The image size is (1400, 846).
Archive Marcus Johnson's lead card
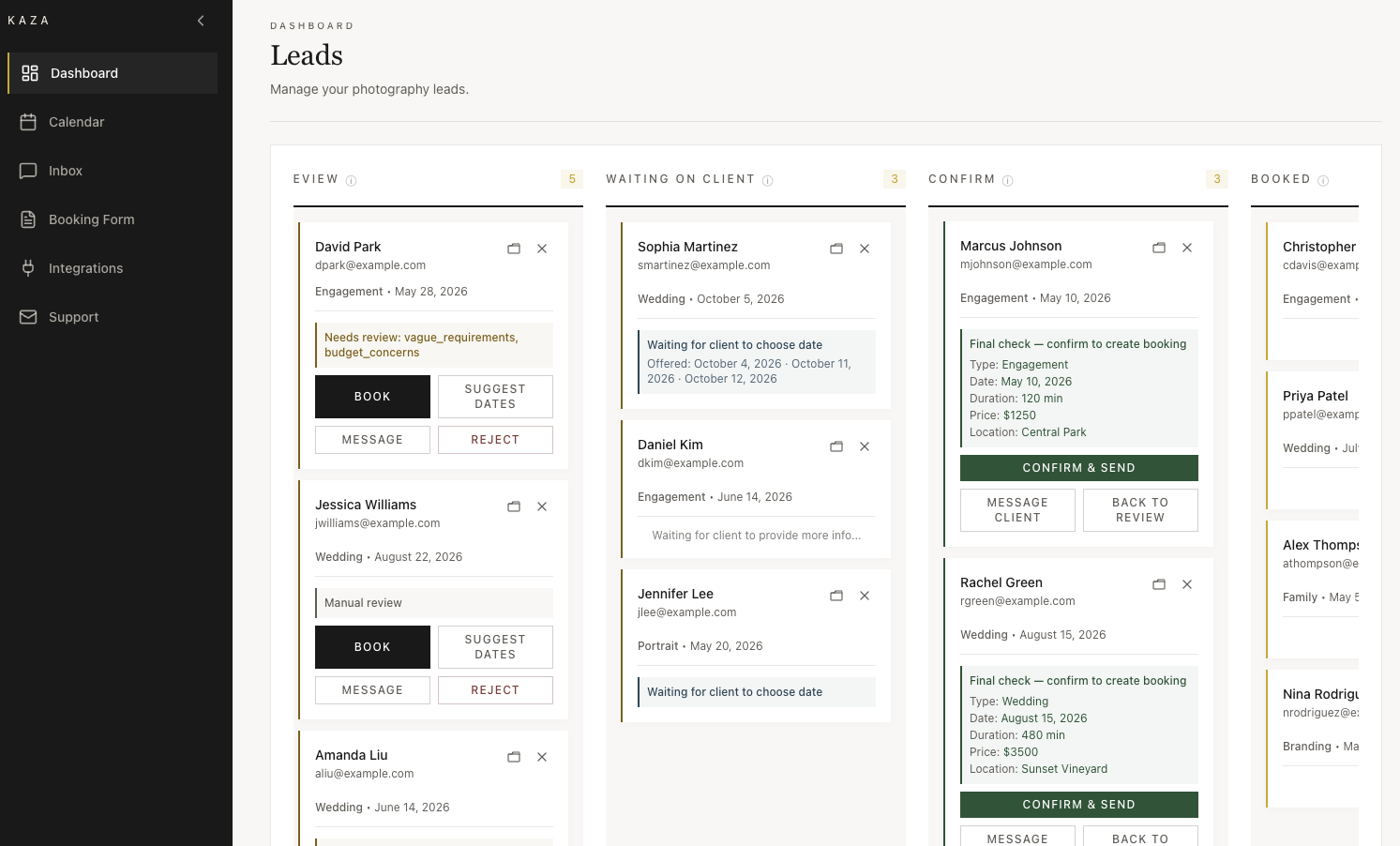coord(1159,248)
